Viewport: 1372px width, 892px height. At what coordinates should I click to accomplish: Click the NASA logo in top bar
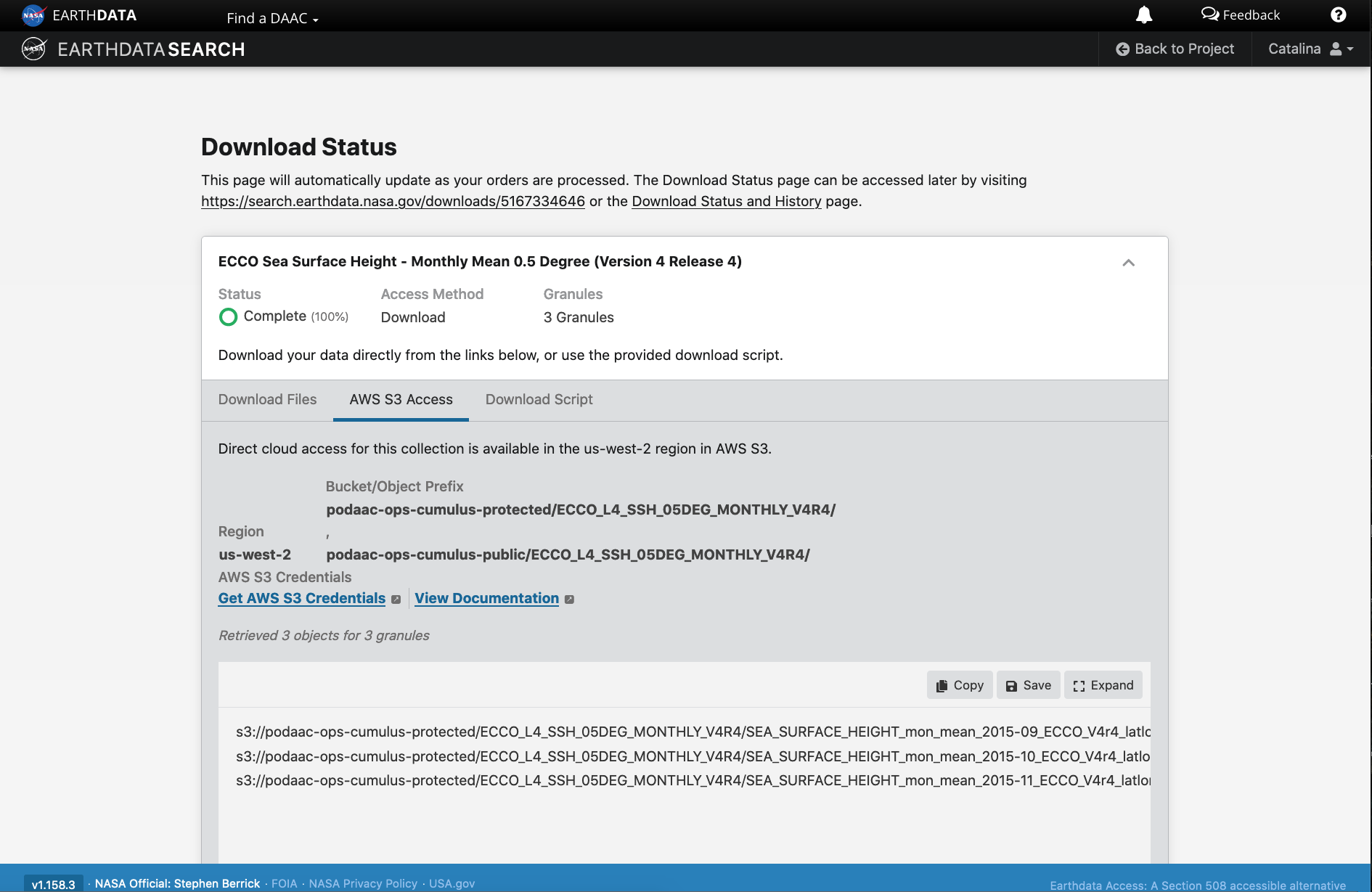[x=33, y=15]
